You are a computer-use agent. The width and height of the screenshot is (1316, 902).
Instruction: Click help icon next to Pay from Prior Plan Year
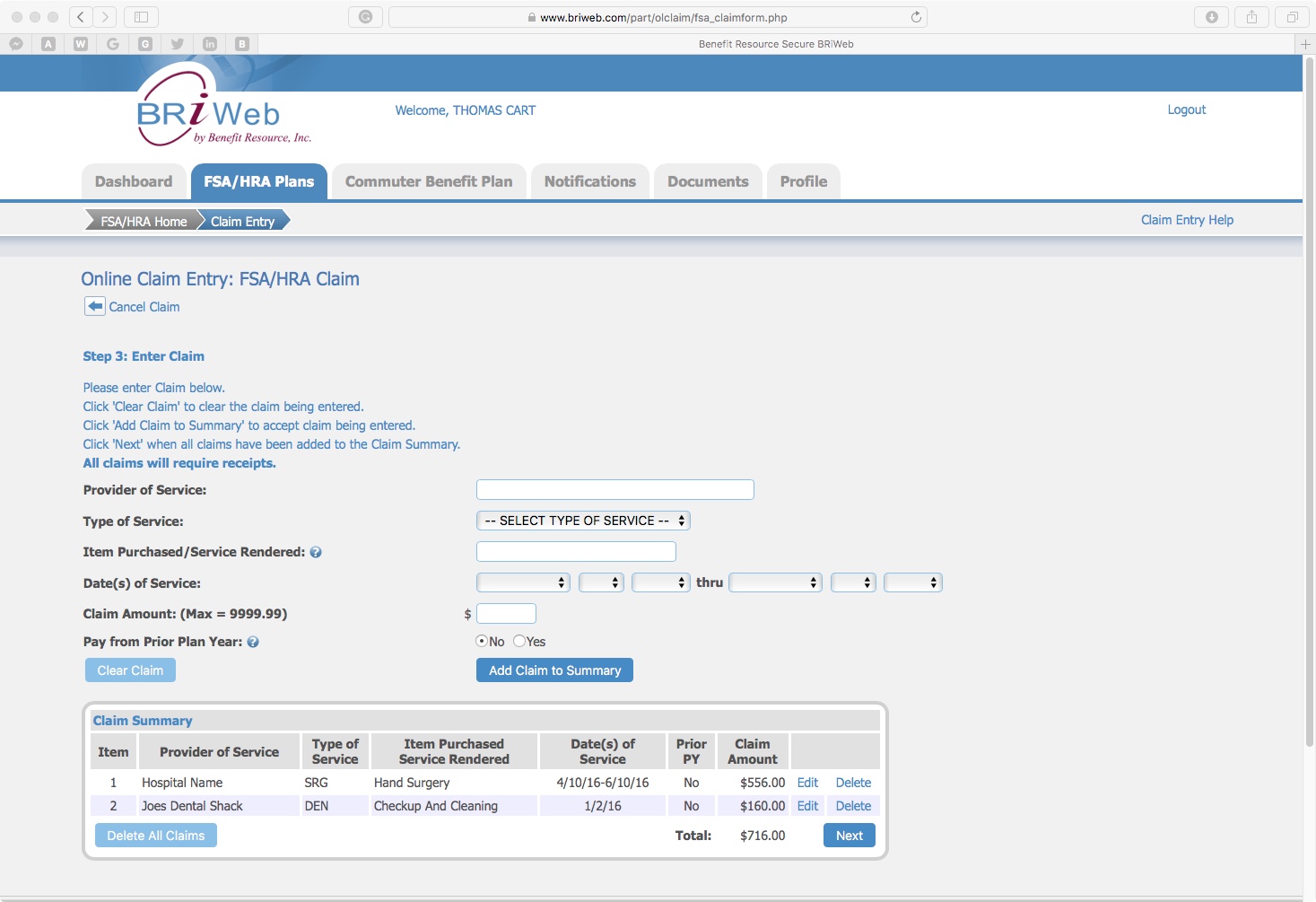(253, 642)
